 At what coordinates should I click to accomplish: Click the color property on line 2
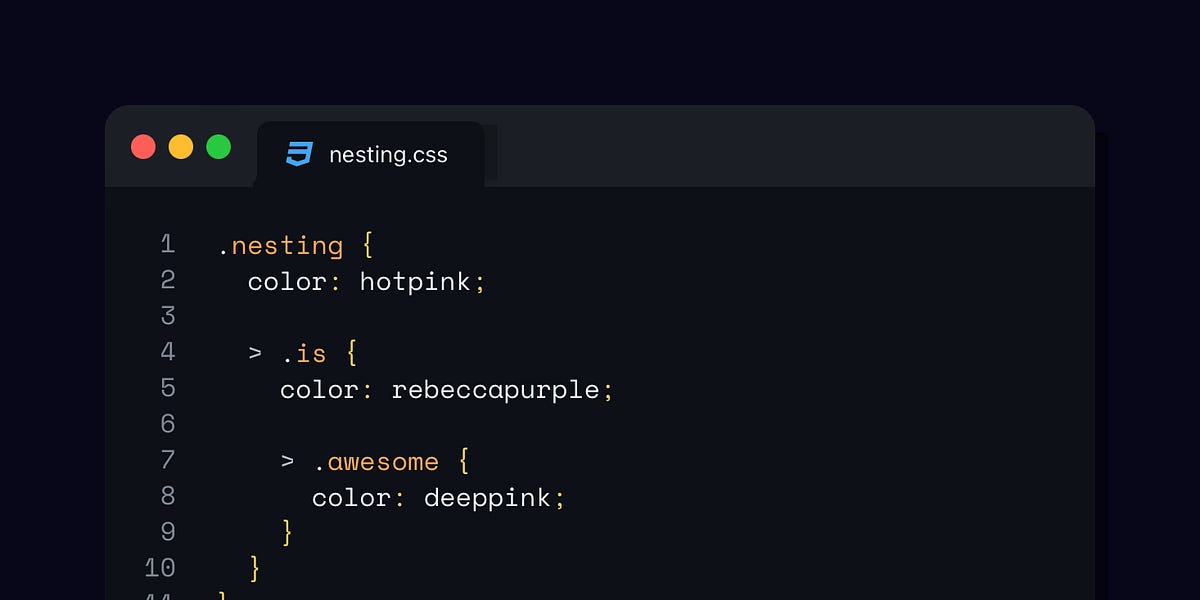(288, 281)
